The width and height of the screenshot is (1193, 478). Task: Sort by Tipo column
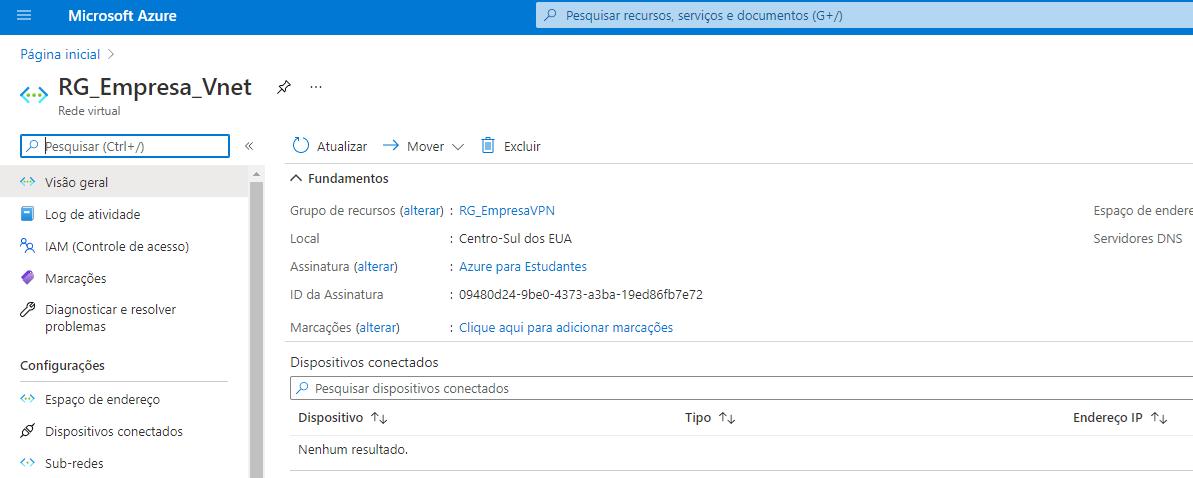(710, 418)
